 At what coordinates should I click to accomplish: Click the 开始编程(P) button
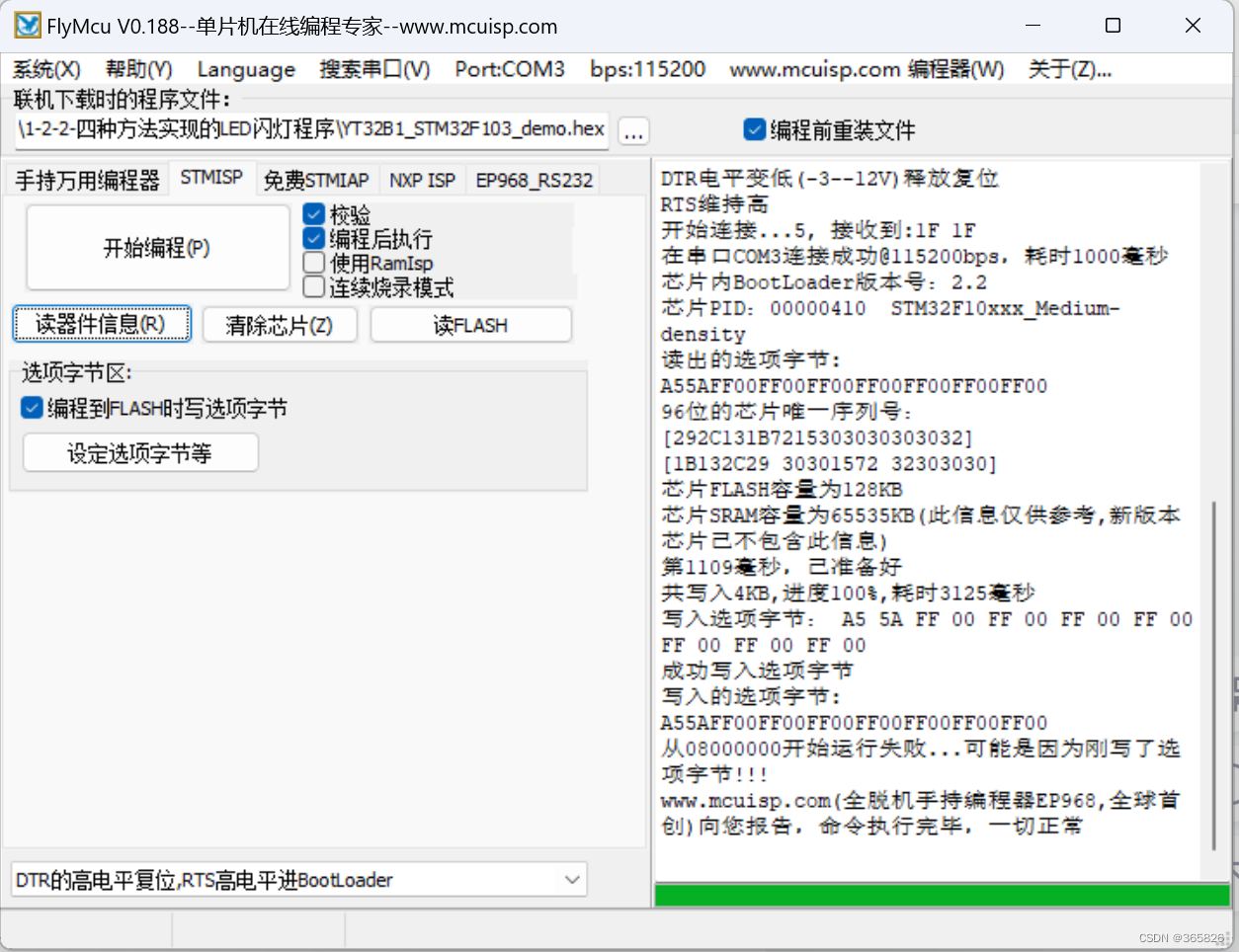(157, 248)
